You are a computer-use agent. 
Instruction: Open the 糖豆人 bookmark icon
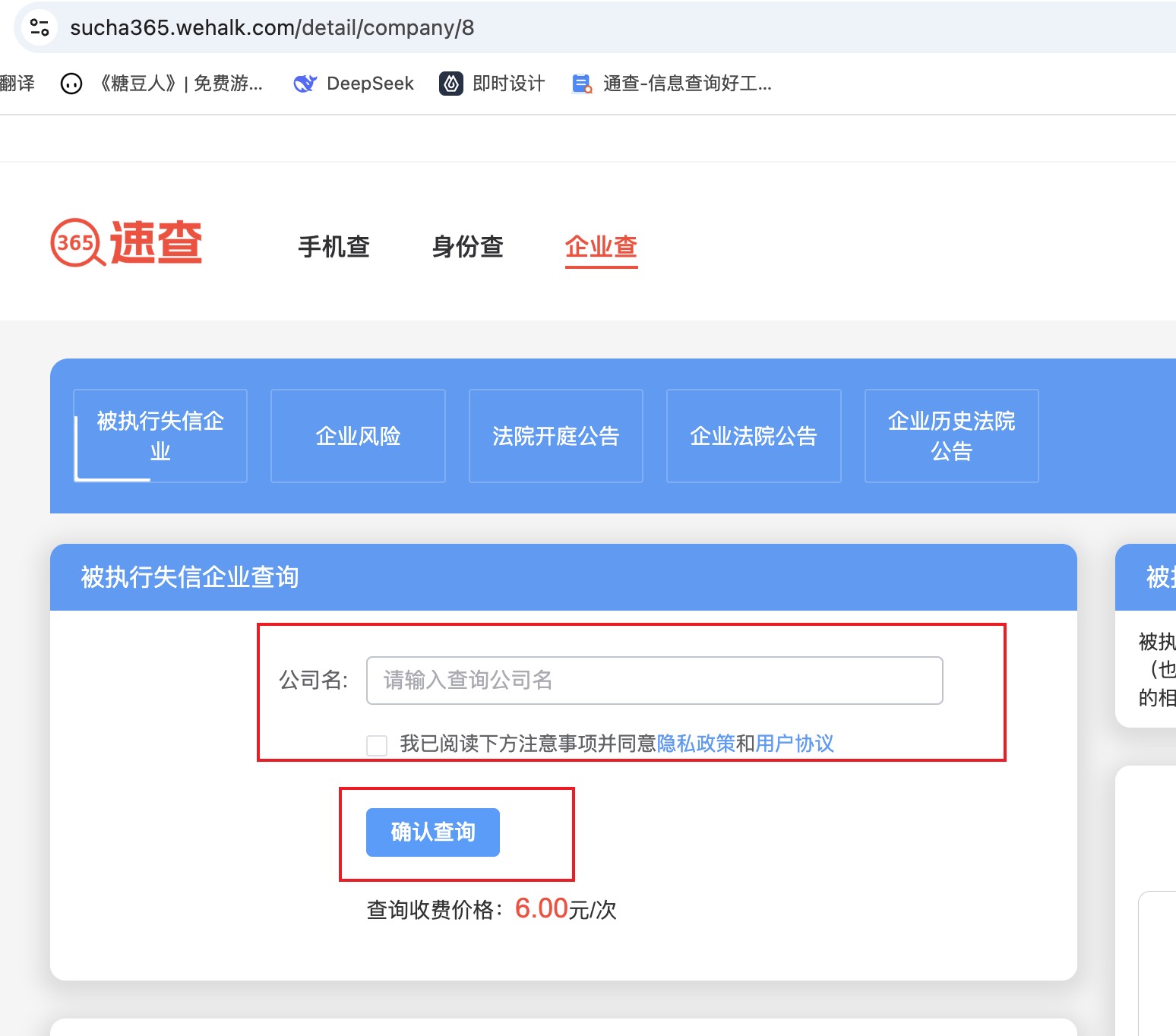coord(71,84)
